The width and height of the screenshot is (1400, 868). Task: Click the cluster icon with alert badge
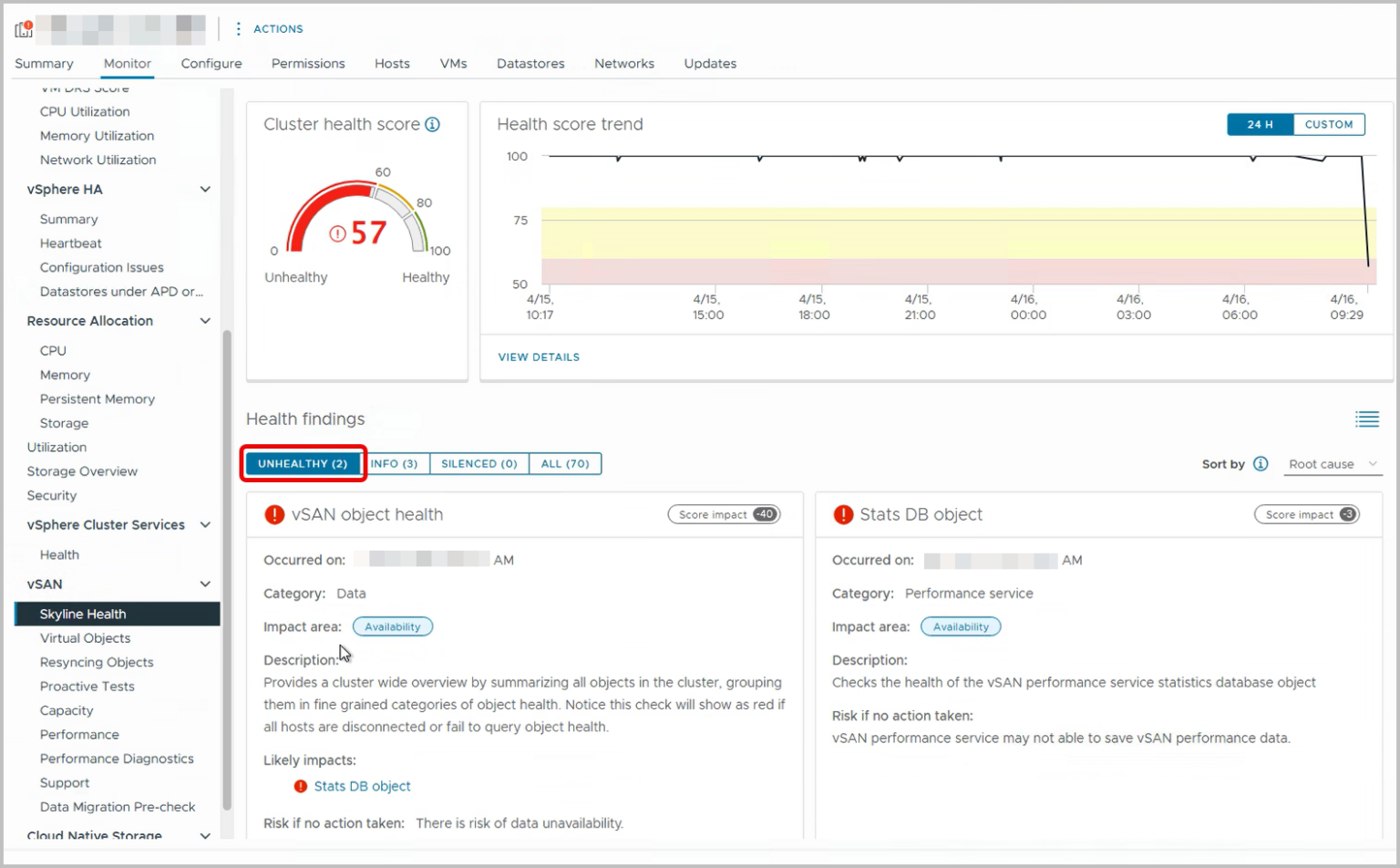[23, 27]
